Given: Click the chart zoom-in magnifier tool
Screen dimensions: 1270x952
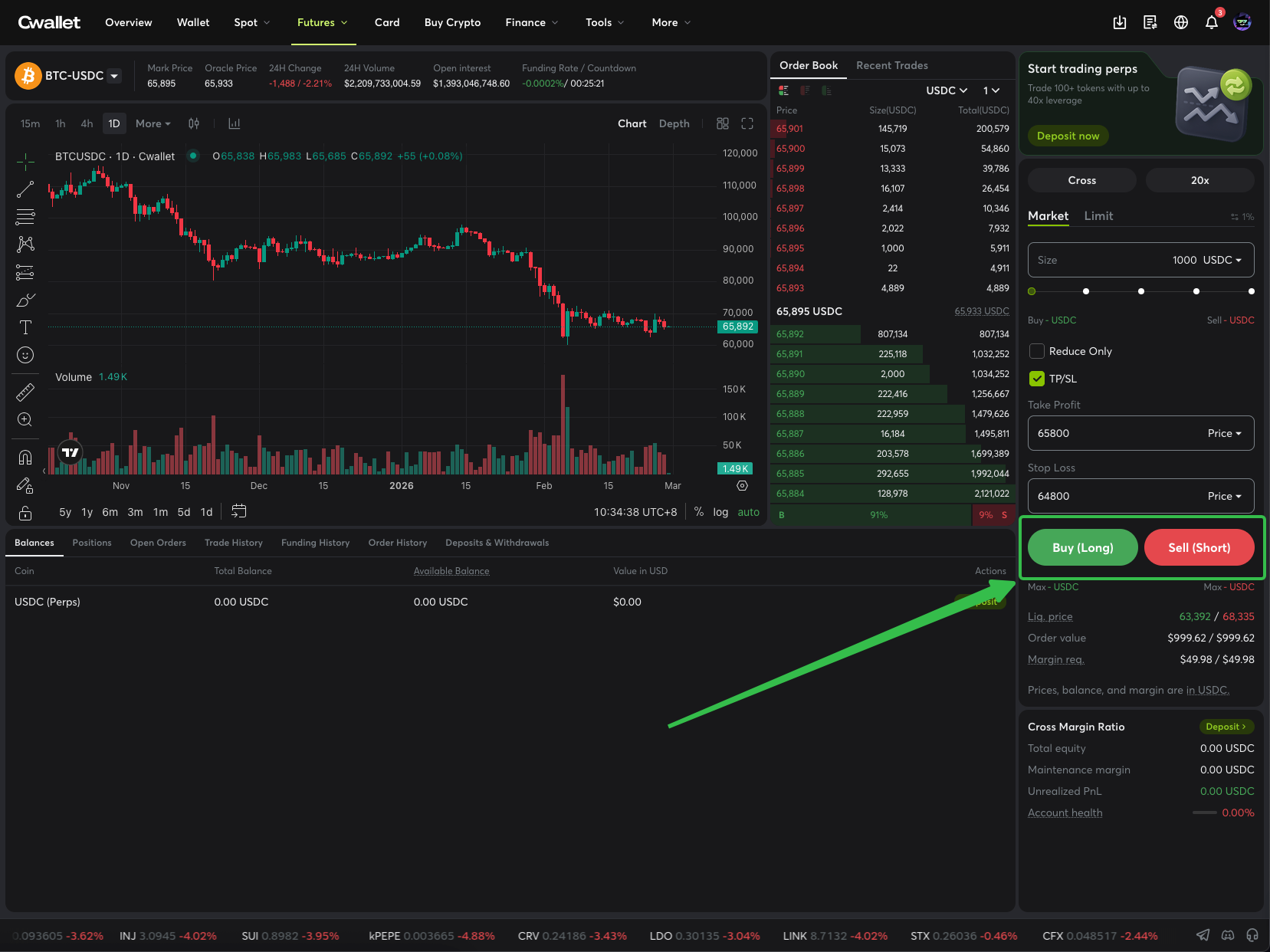Looking at the screenshot, I should point(25,419).
